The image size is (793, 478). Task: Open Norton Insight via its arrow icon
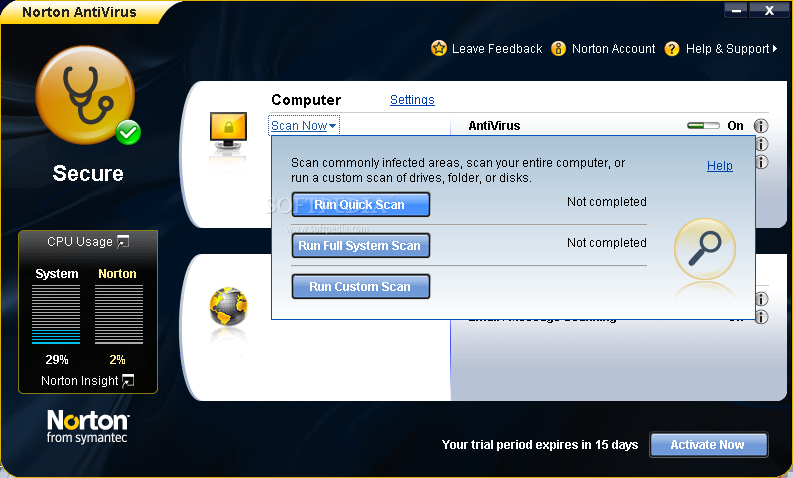click(128, 381)
